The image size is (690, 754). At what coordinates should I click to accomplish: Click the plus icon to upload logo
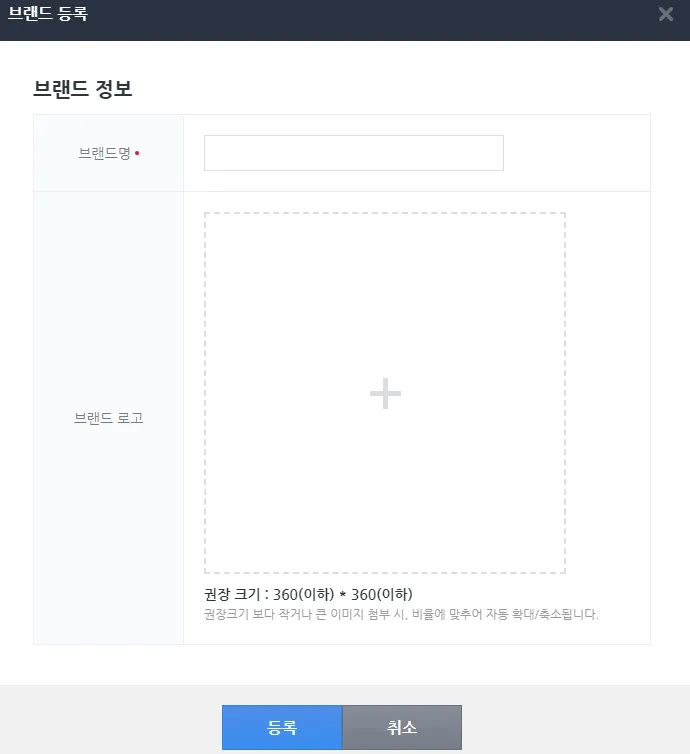tap(385, 393)
